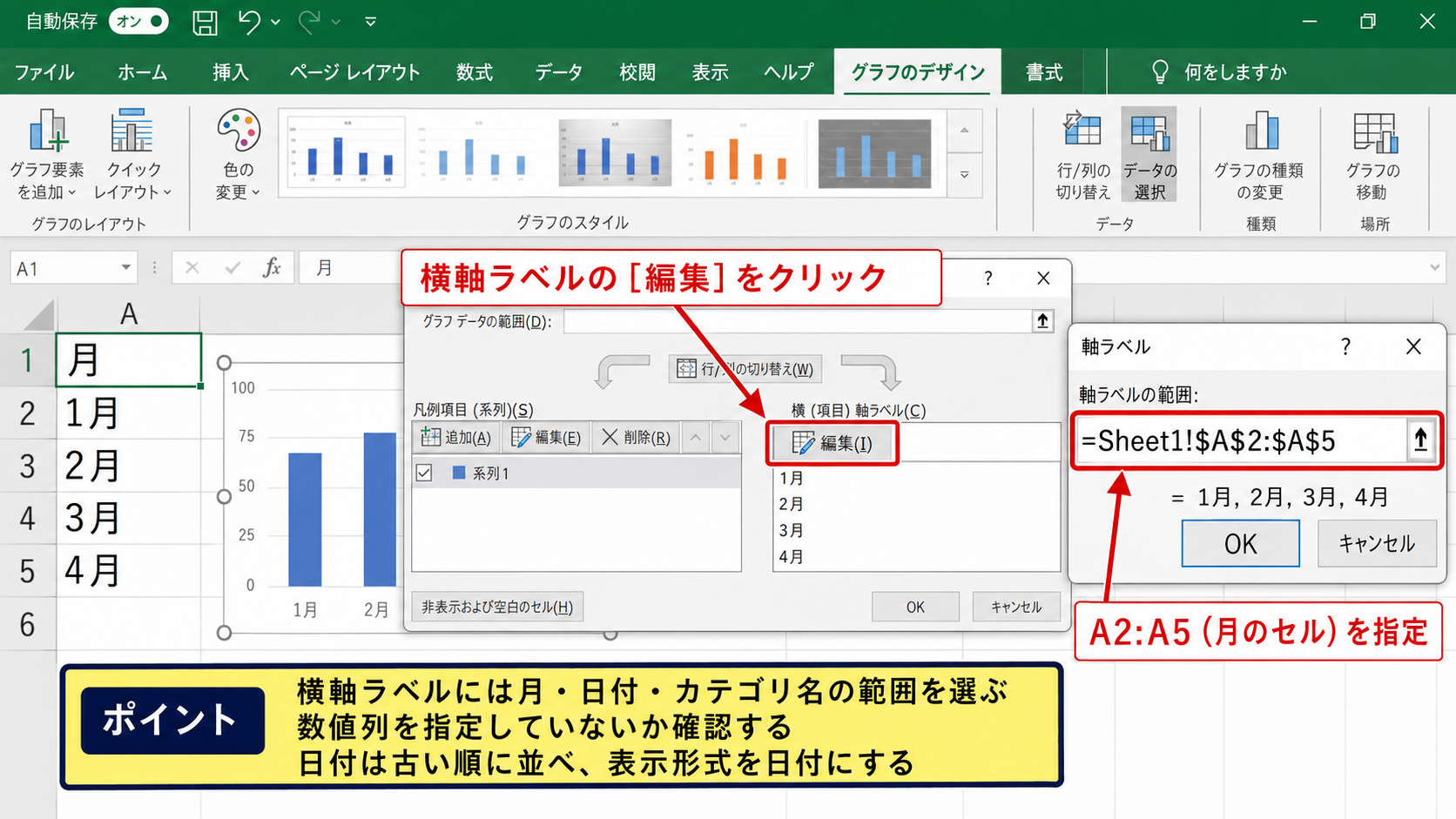The width and height of the screenshot is (1456, 819).
Task: Open Quick Access Toolbar customize dropdown
Action: 370,22
